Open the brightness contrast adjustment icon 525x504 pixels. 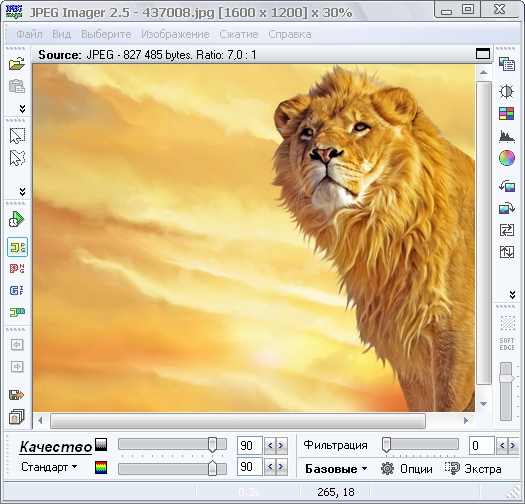coord(506,91)
